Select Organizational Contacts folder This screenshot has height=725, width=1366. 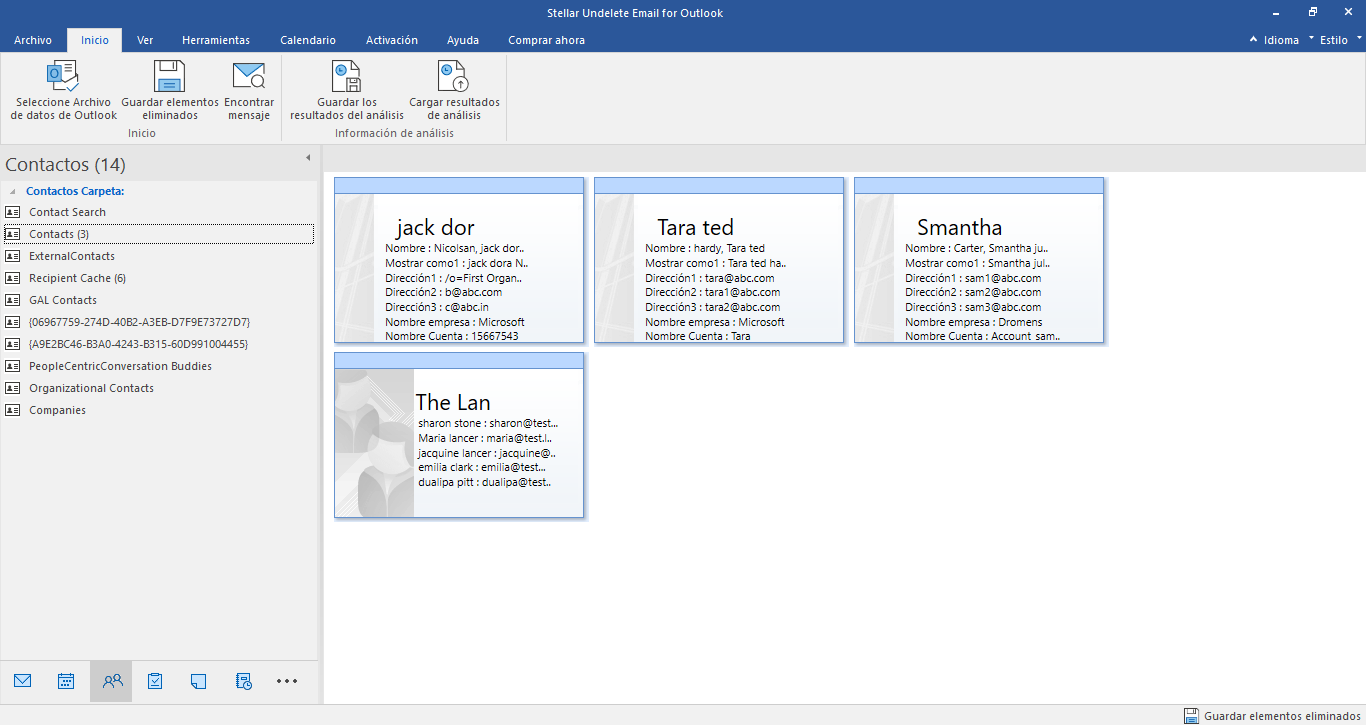click(x=158, y=388)
